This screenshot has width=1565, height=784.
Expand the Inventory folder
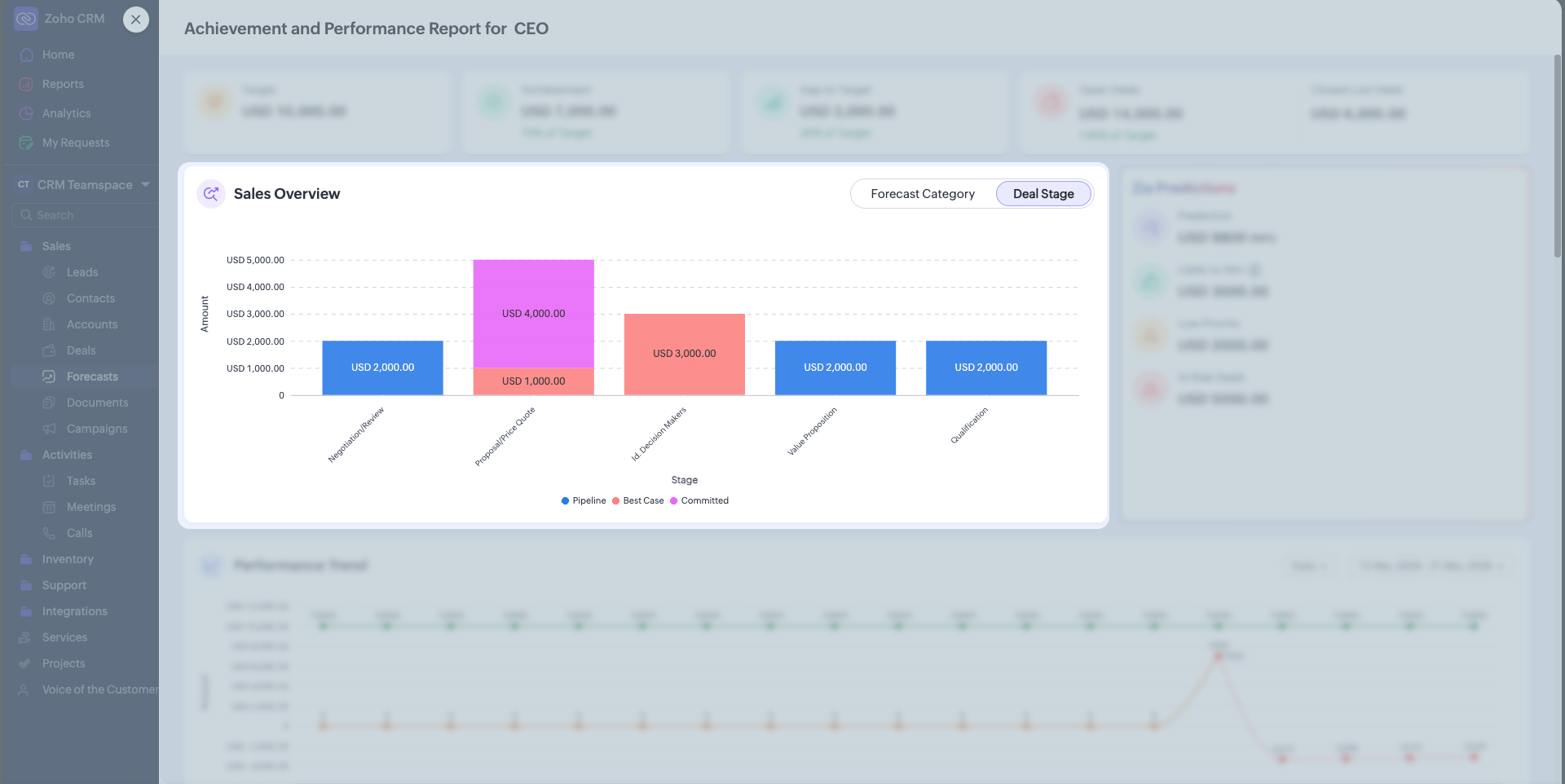[68, 559]
